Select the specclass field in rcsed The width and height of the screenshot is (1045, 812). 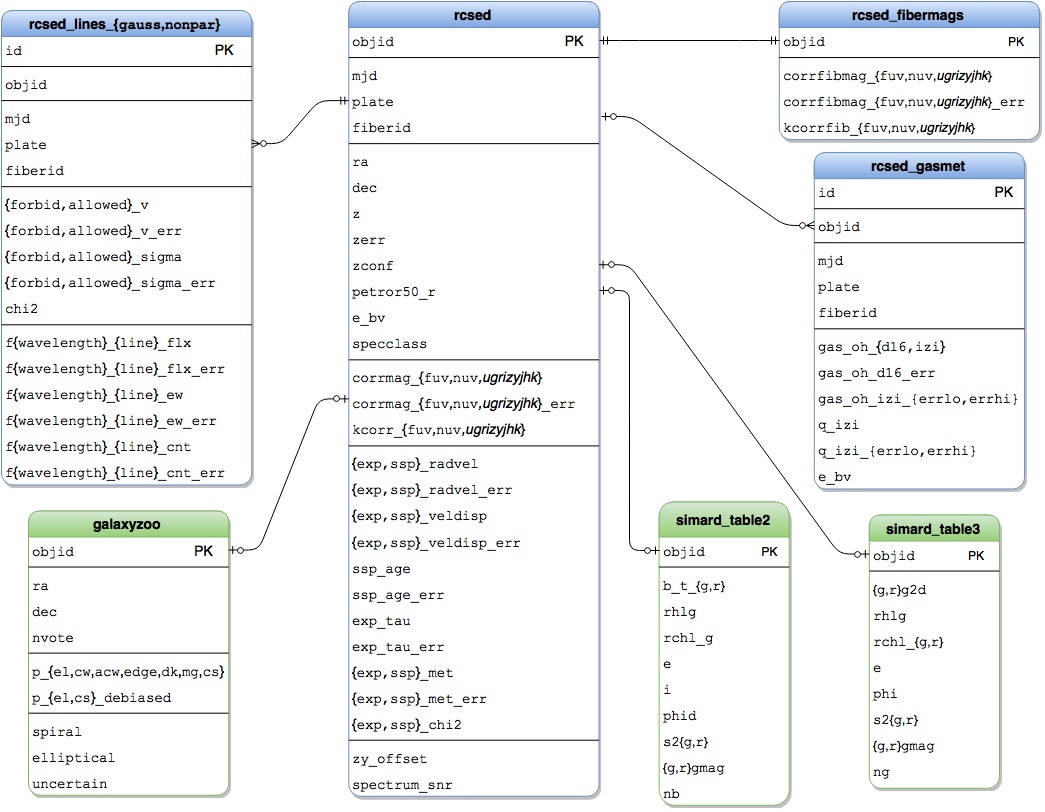coord(389,344)
